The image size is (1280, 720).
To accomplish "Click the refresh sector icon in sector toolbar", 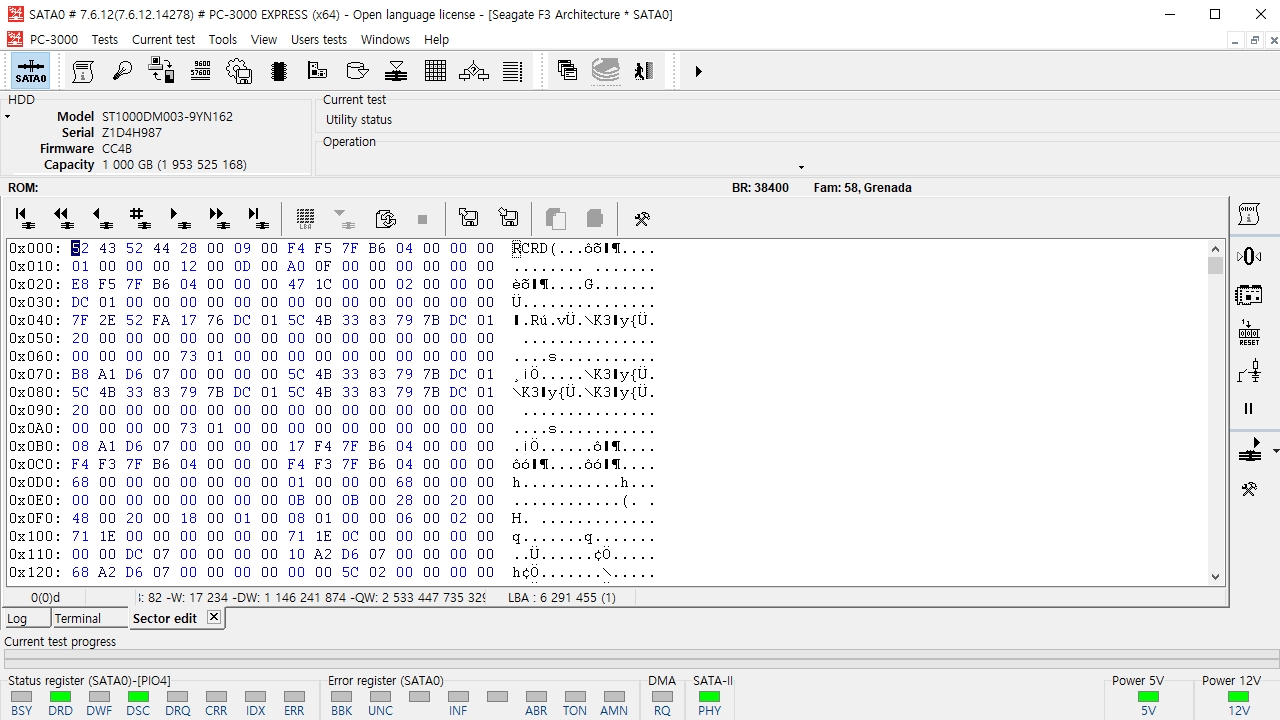I will [385, 218].
